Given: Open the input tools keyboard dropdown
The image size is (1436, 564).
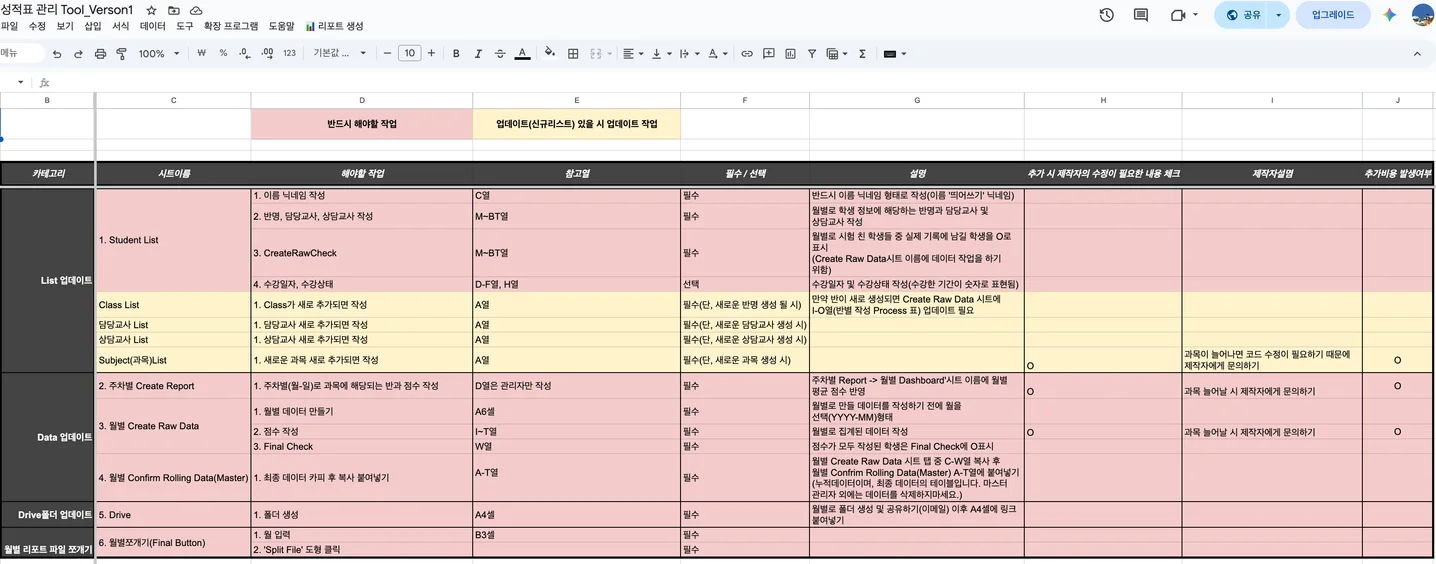Looking at the screenshot, I should (895, 54).
